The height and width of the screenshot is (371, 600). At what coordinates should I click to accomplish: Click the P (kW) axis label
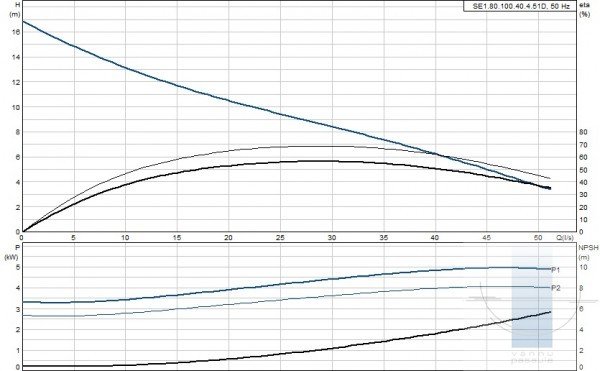[12, 252]
